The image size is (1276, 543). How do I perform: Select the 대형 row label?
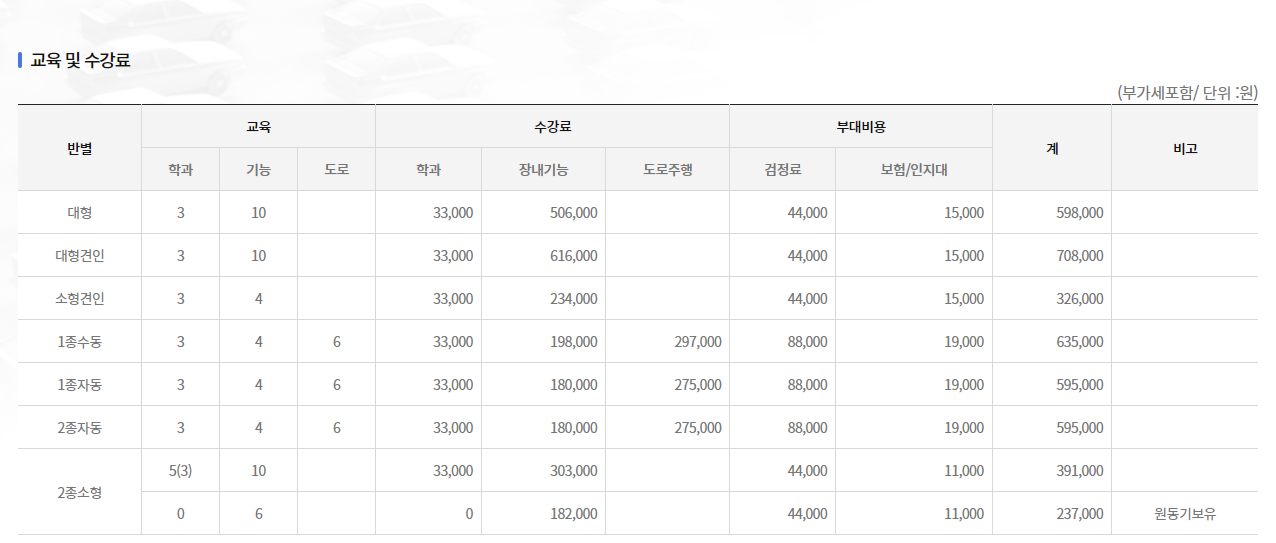click(80, 213)
